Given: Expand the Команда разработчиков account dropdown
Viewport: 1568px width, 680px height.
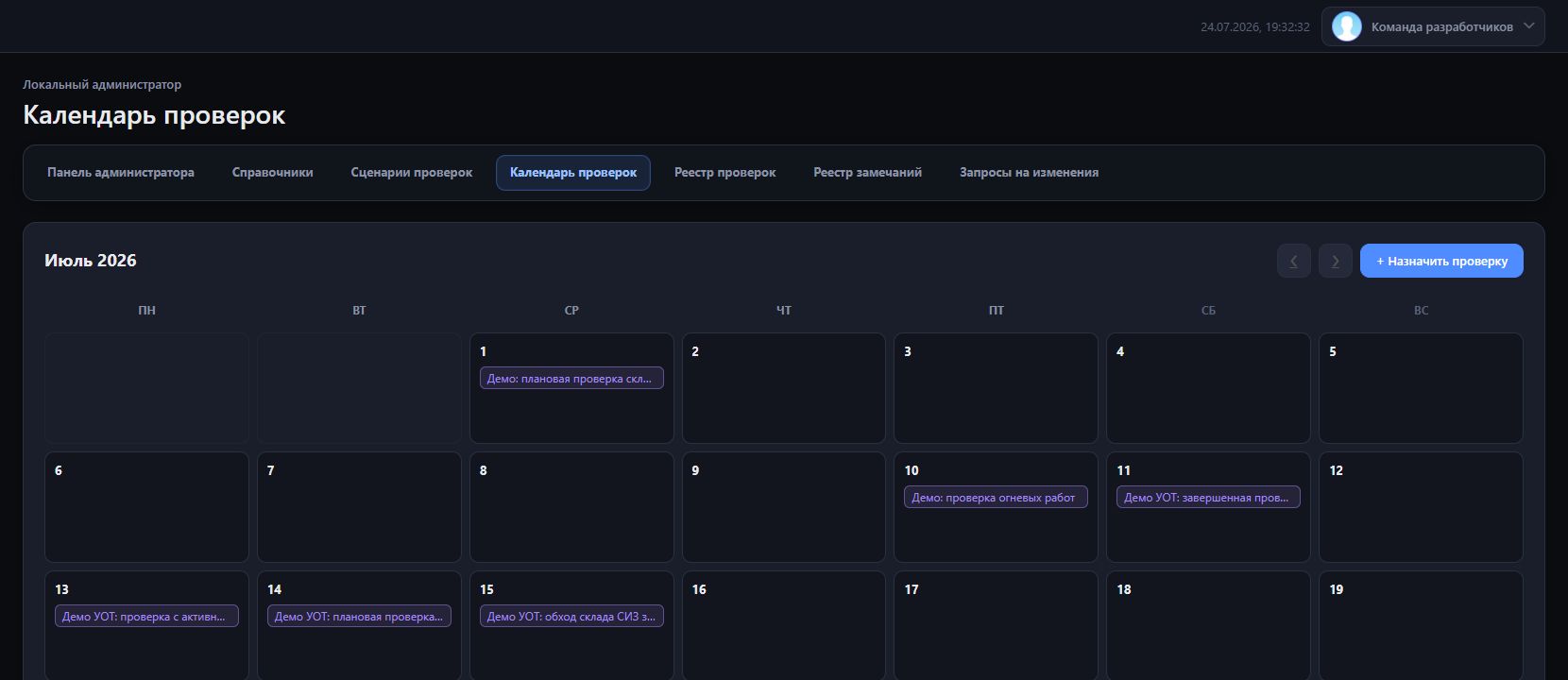Looking at the screenshot, I should (x=1433, y=26).
